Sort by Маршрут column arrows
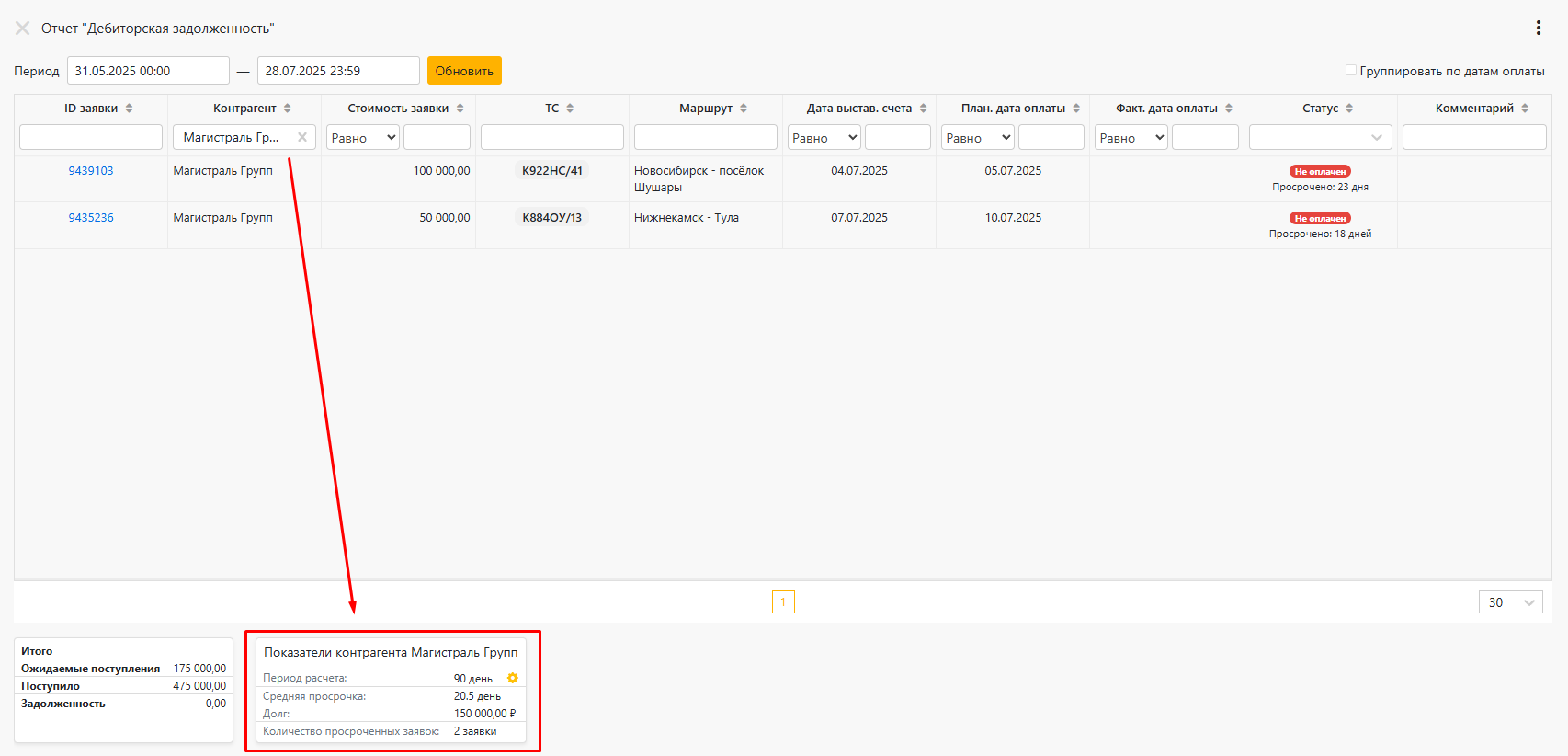Screen dimensions: 1568x756 [x=744, y=109]
